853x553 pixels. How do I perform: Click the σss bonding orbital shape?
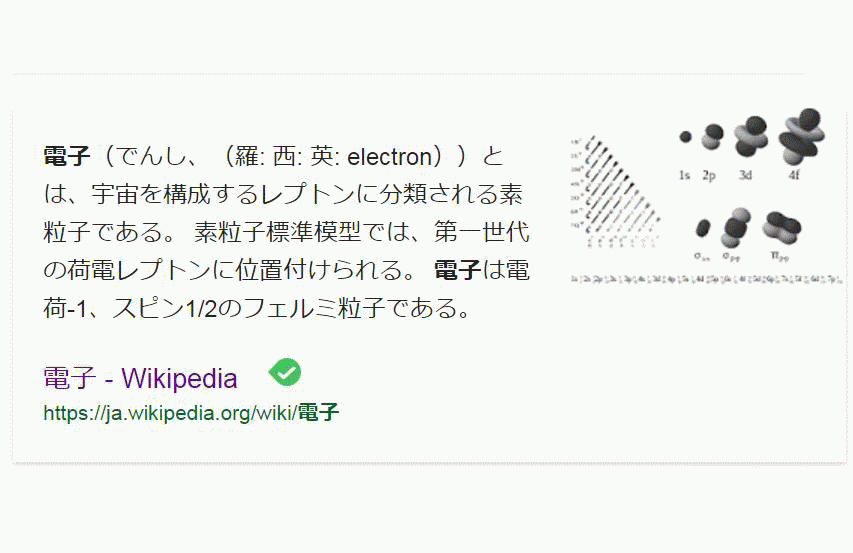click(x=703, y=229)
